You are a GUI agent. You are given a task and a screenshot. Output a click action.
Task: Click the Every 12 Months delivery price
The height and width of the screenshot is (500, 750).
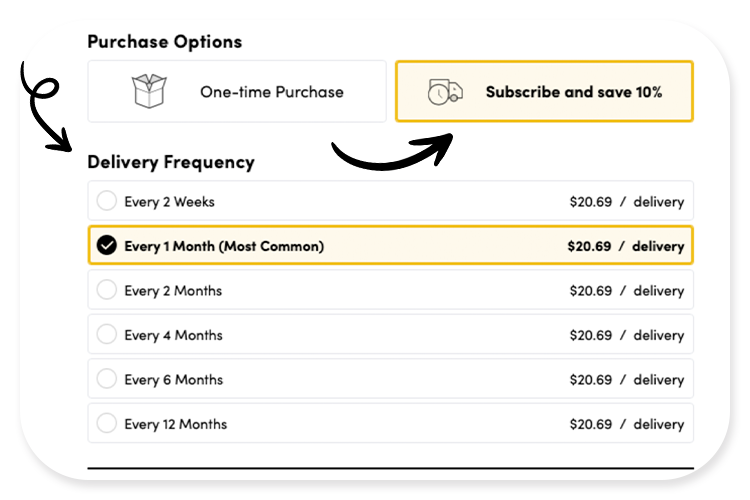[x=626, y=424]
